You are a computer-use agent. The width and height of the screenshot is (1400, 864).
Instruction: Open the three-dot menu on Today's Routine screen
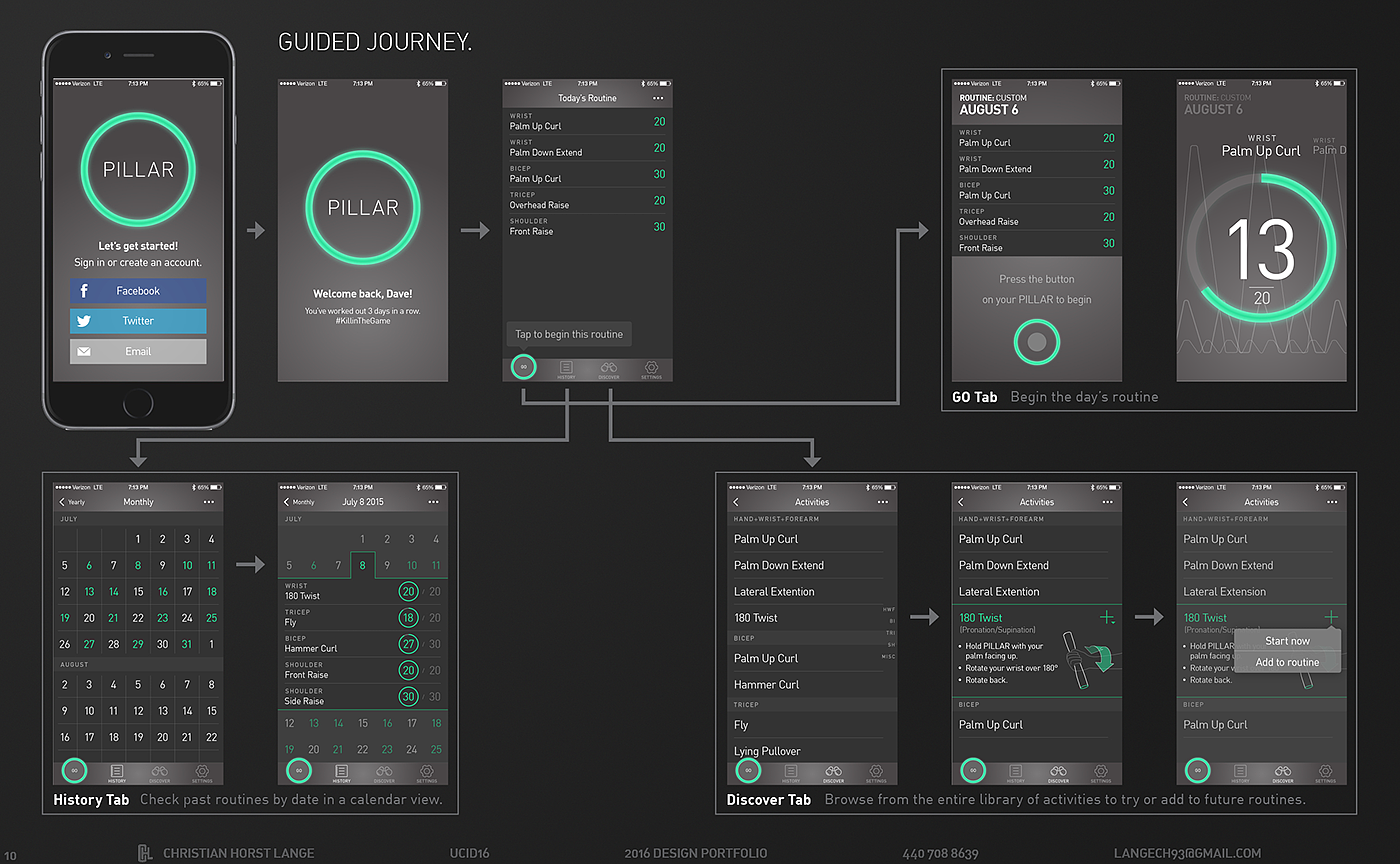[x=658, y=98]
